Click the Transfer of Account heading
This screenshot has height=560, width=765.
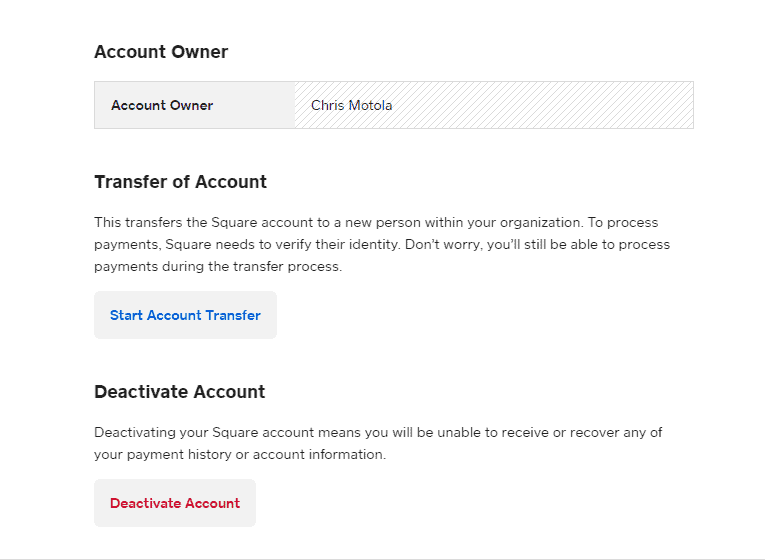coord(180,182)
